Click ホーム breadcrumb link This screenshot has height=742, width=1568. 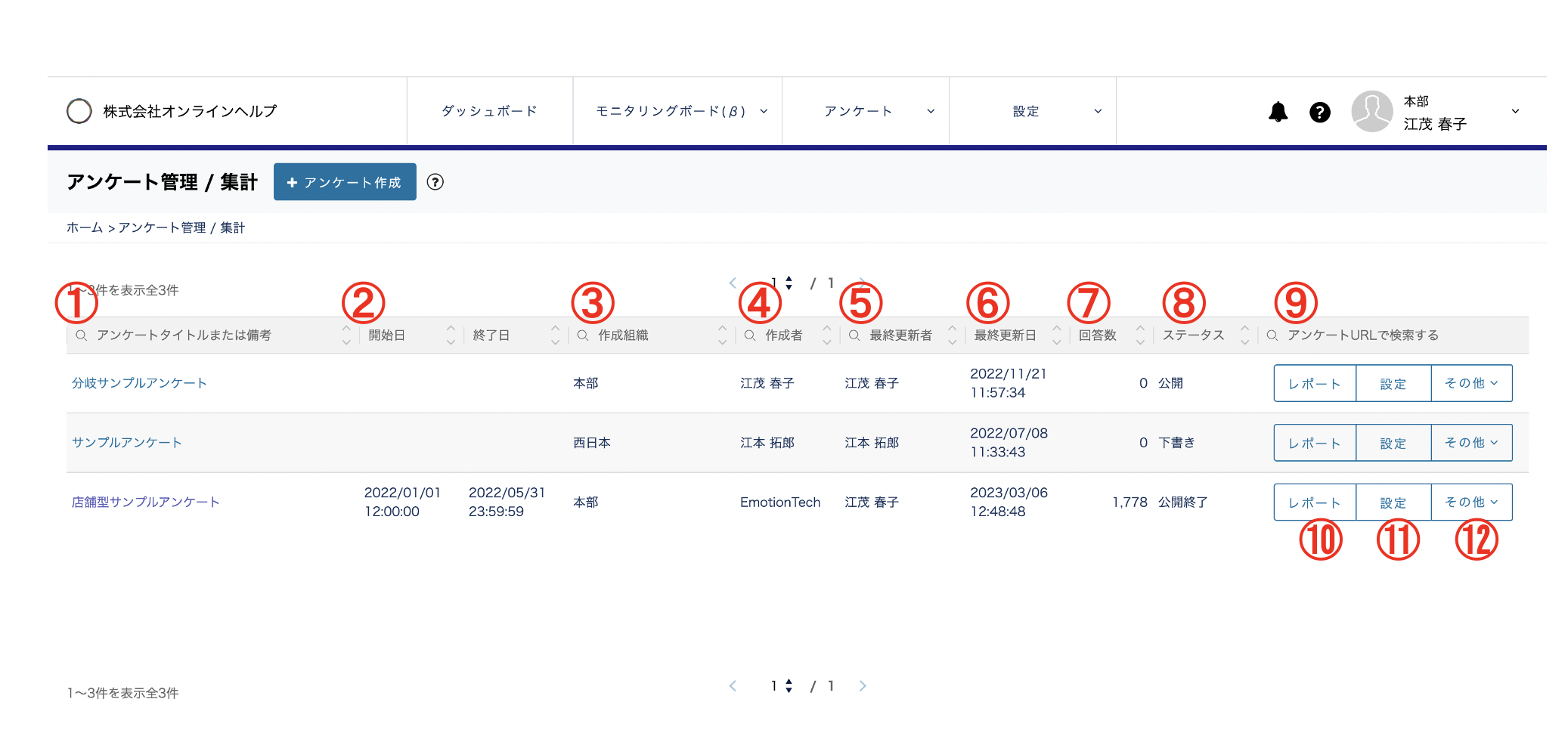point(85,227)
